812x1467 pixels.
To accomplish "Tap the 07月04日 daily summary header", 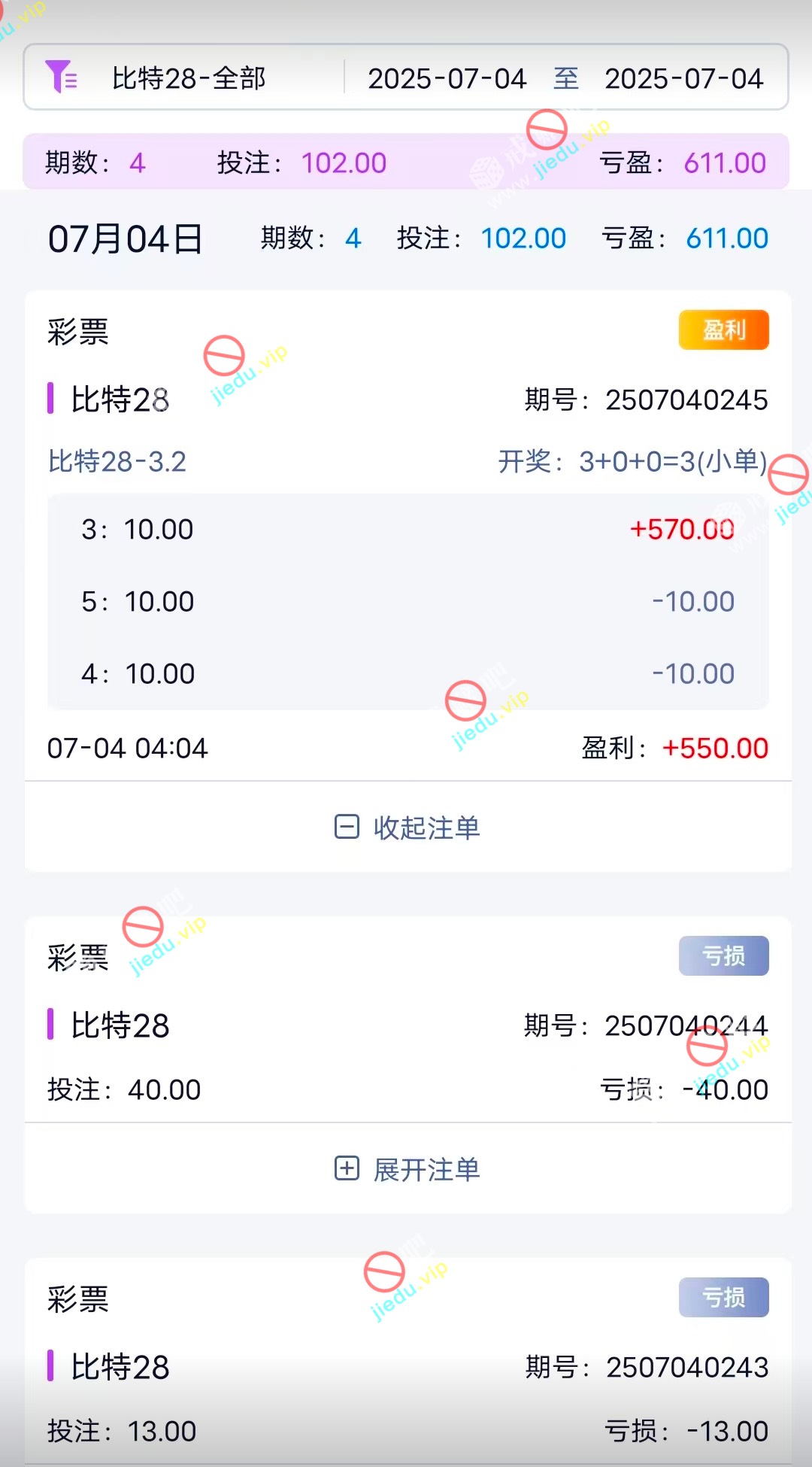I will 126,239.
